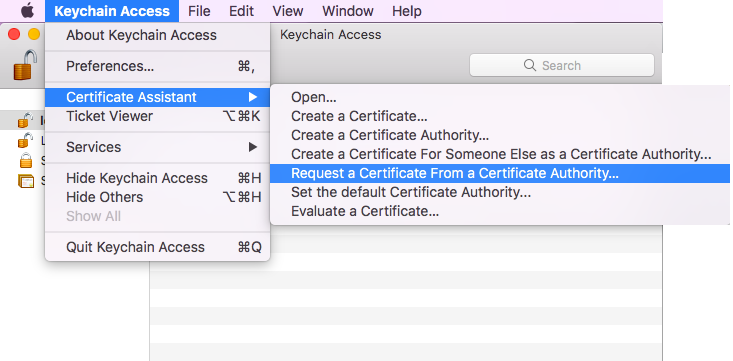Select the locked keychain sidebar icon

tap(26, 160)
